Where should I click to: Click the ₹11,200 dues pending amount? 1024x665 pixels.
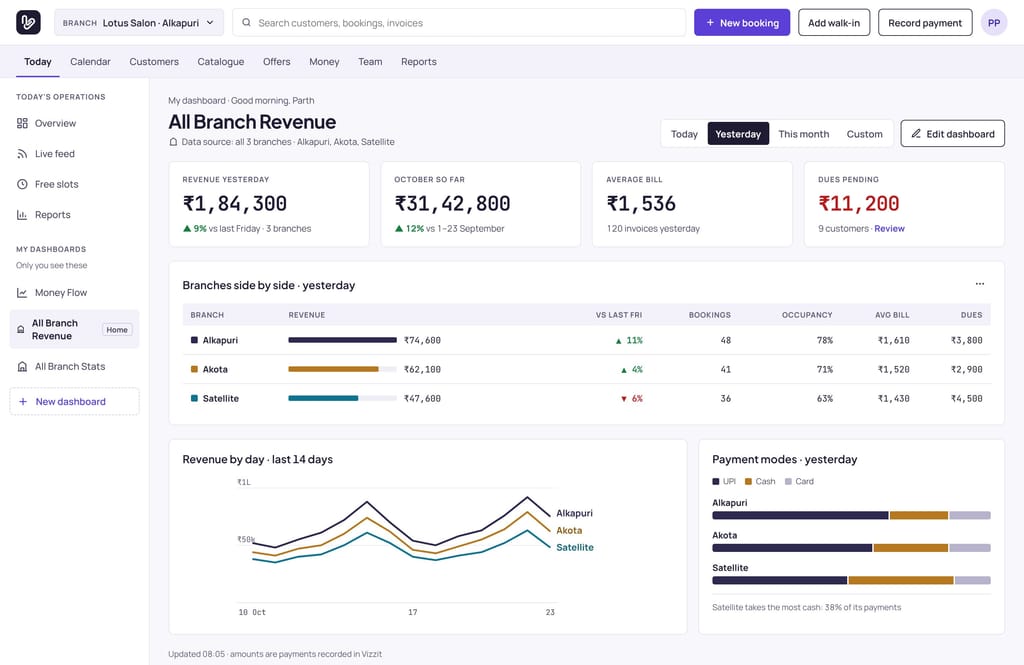click(859, 204)
